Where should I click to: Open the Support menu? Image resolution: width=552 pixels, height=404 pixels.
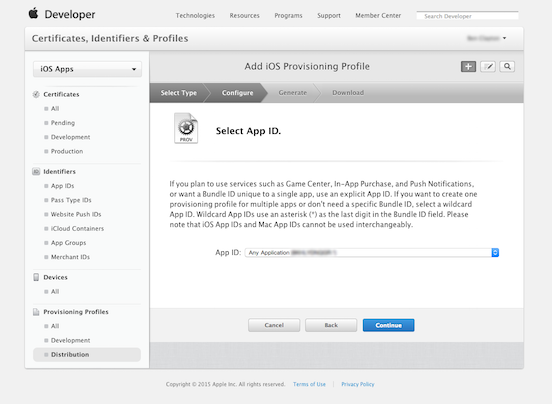point(329,15)
